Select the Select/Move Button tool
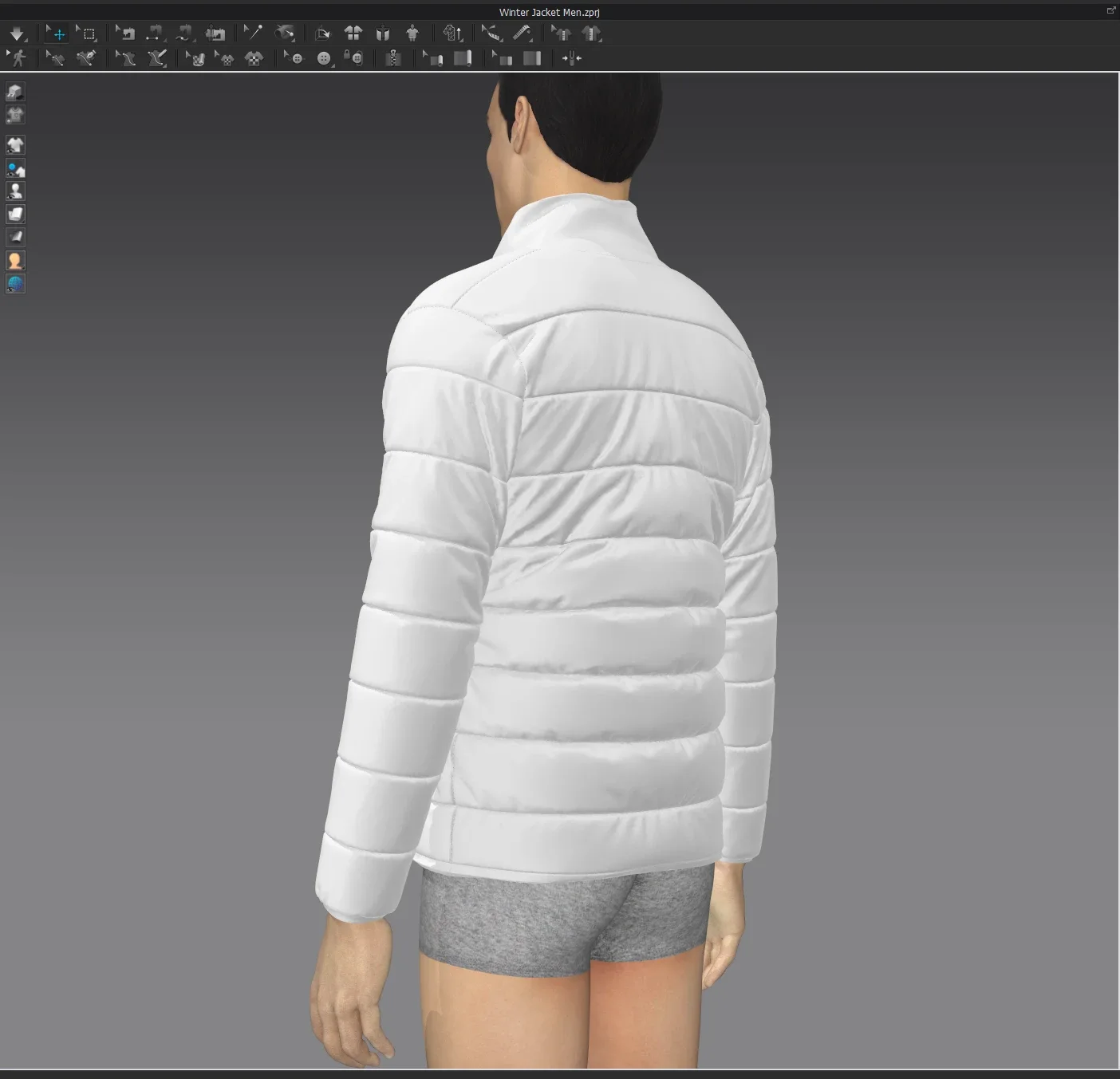 coord(294,58)
